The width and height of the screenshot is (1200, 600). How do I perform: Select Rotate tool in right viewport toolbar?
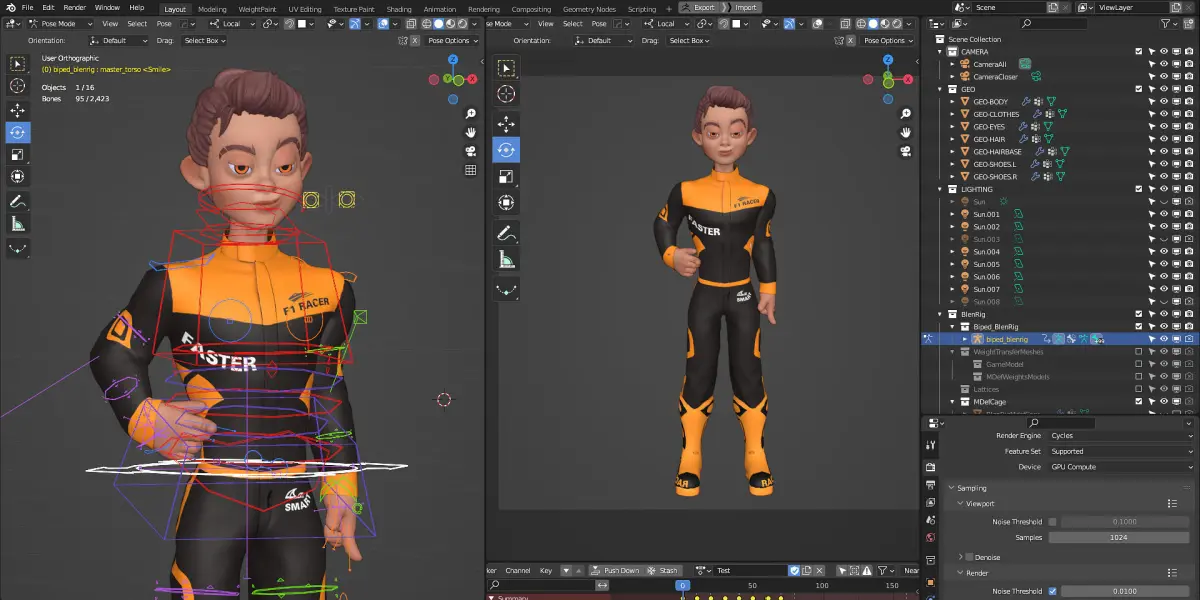(x=507, y=150)
